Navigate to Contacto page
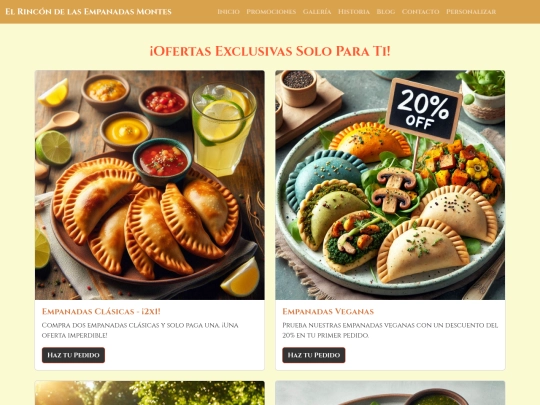 (x=420, y=12)
